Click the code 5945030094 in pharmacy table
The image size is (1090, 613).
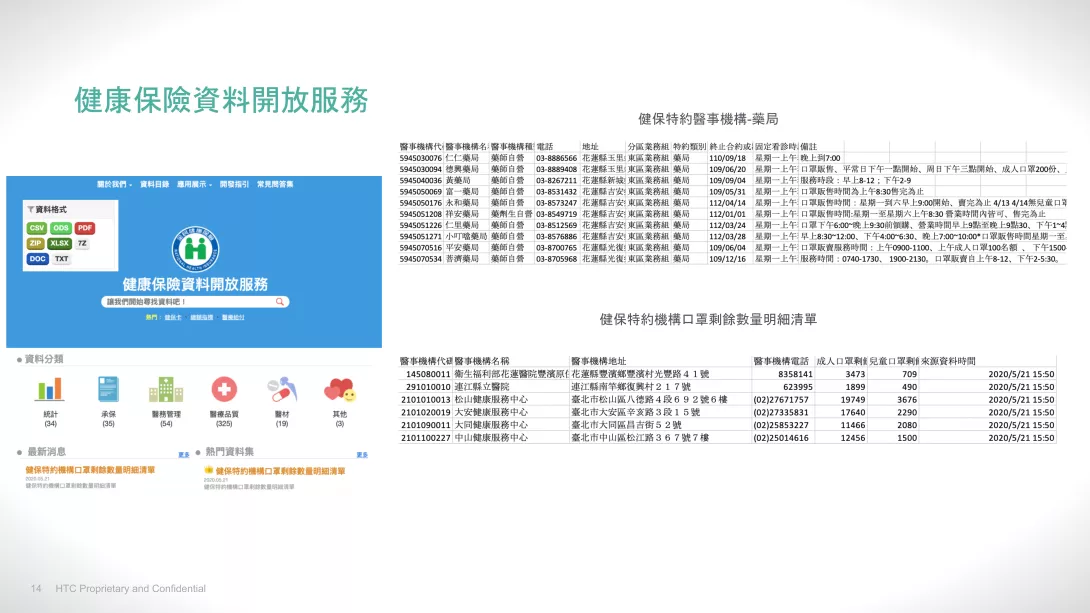[421, 169]
